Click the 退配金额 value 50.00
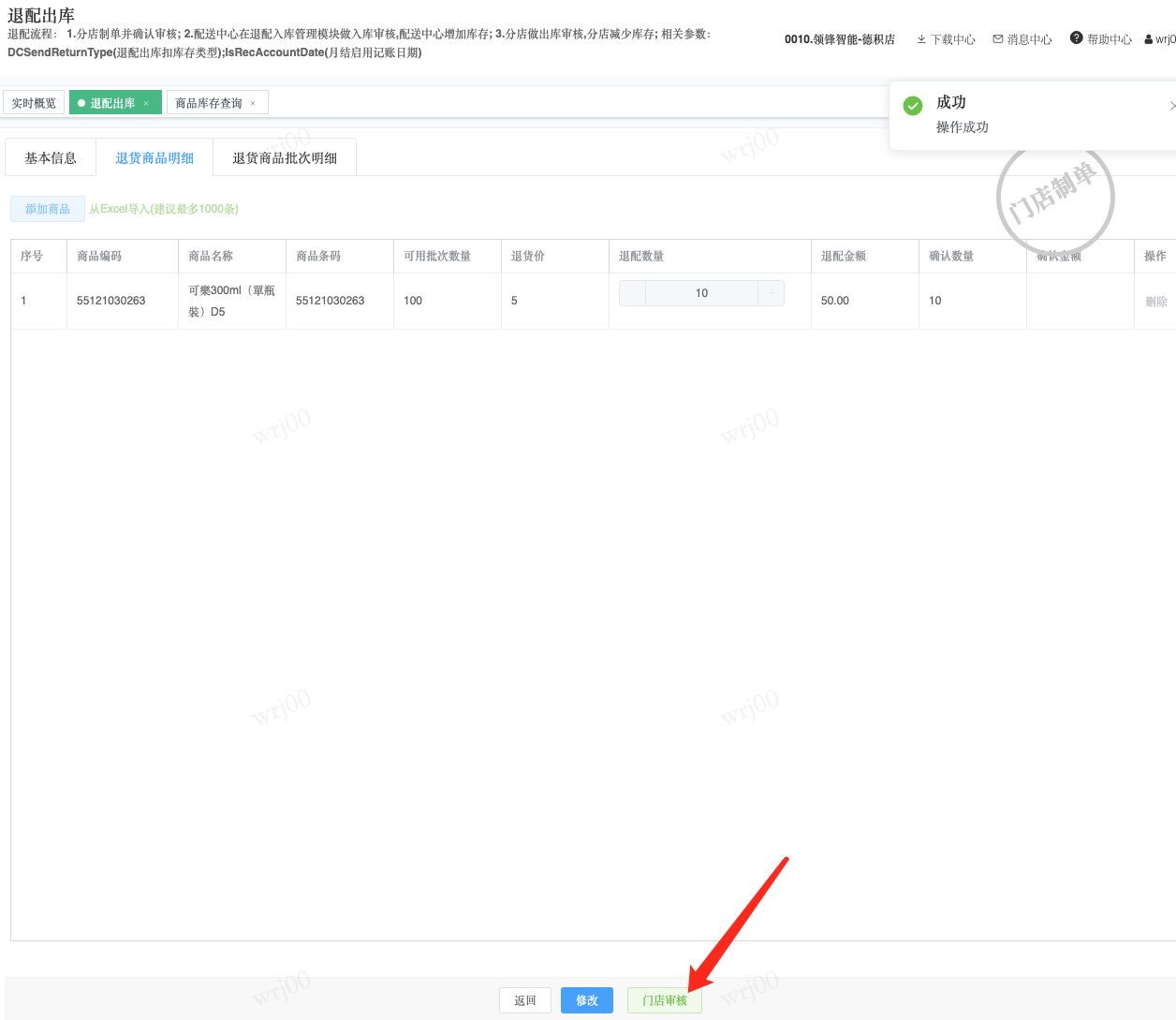This screenshot has height=1020, width=1176. point(835,301)
